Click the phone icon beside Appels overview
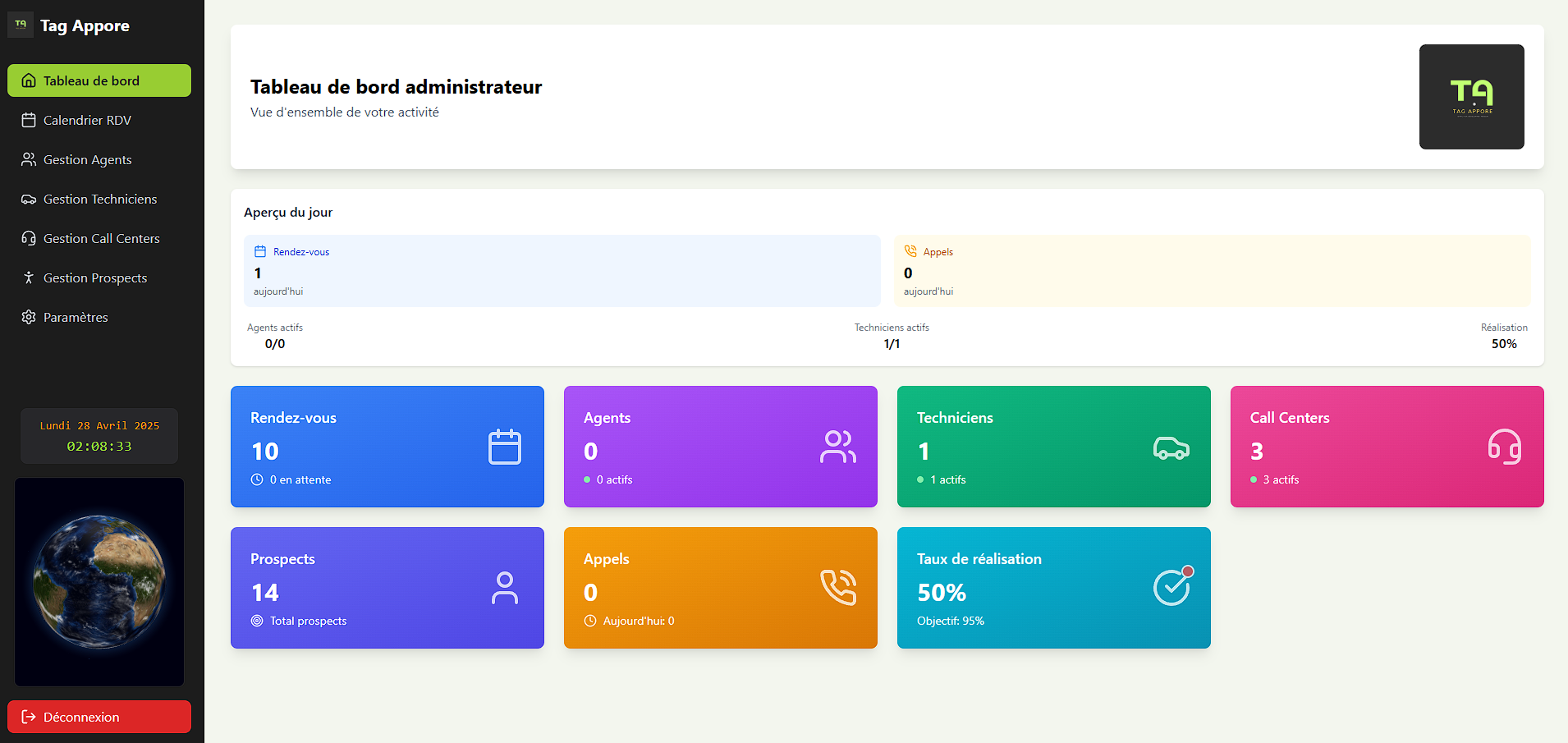Image resolution: width=1568 pixels, height=743 pixels. pos(910,251)
